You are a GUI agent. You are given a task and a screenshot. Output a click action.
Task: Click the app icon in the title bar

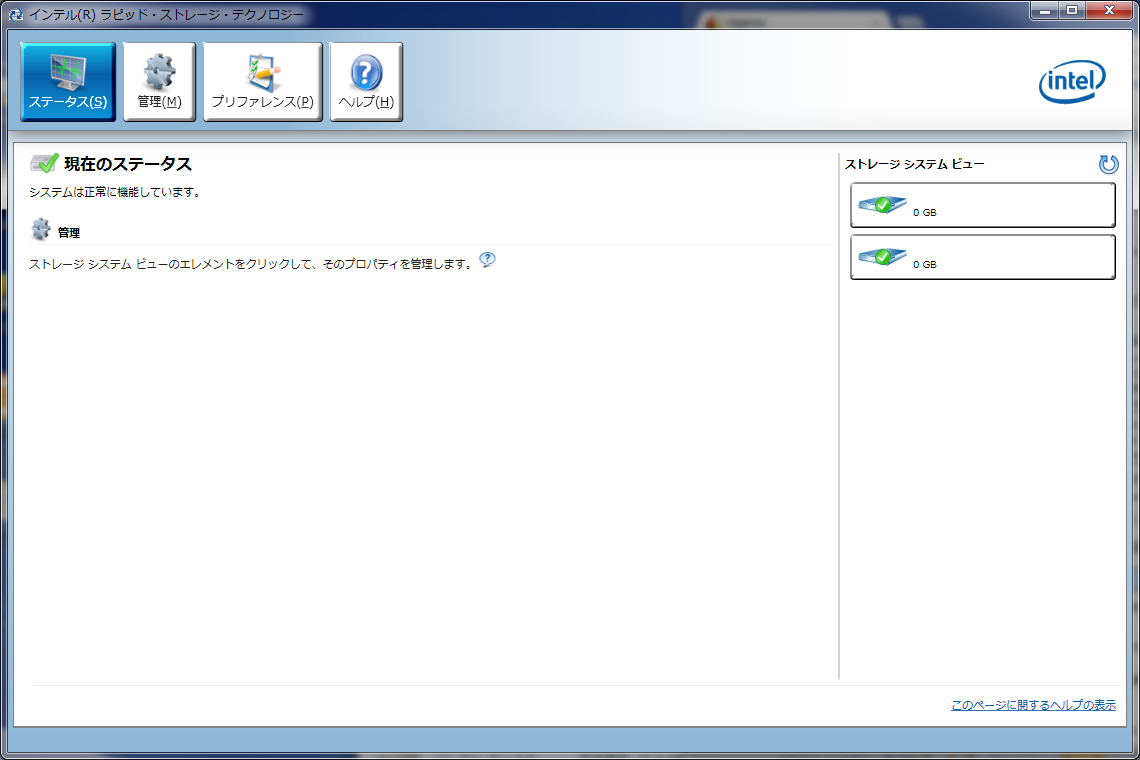(15, 14)
